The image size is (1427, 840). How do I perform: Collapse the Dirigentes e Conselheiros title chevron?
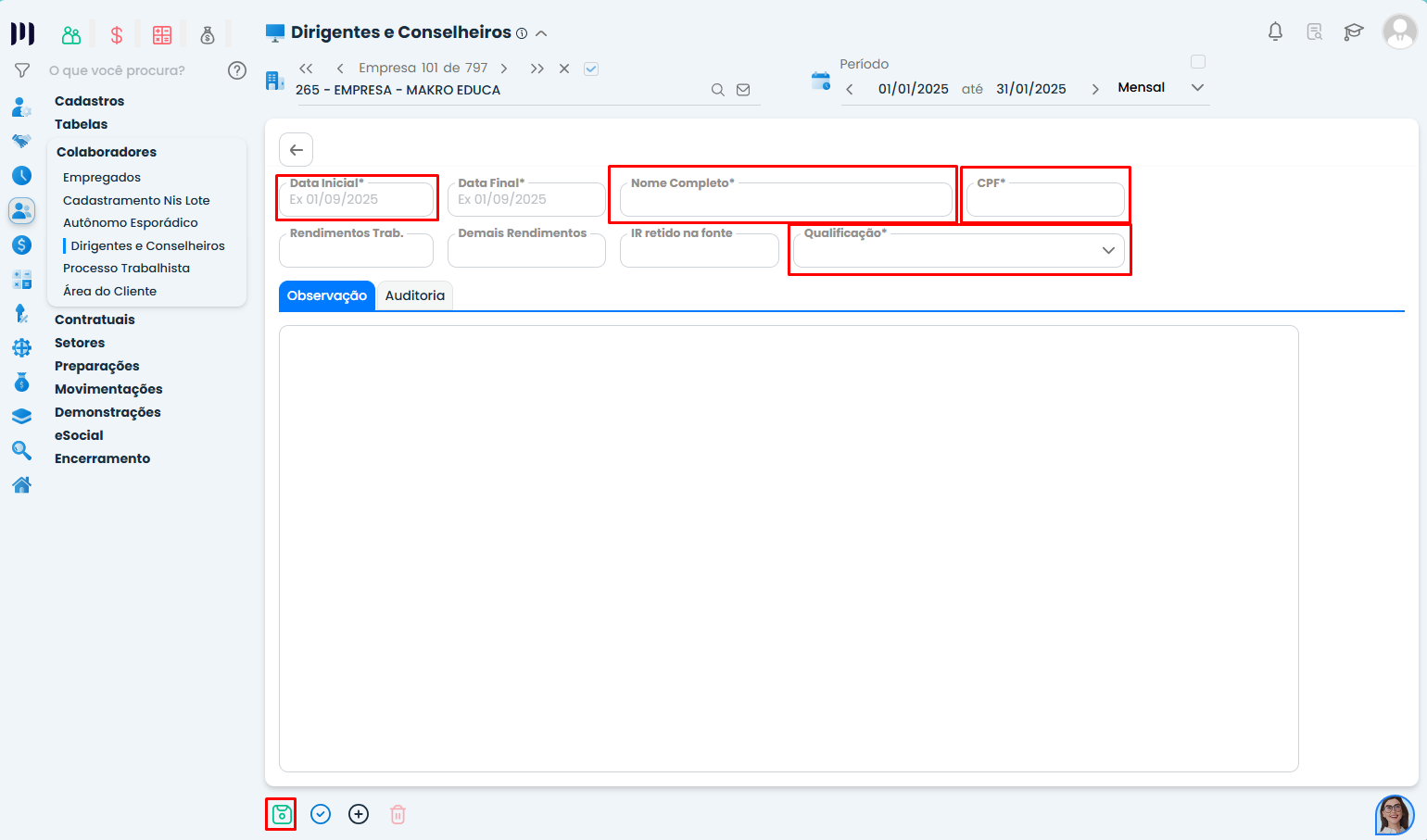pyautogui.click(x=541, y=33)
